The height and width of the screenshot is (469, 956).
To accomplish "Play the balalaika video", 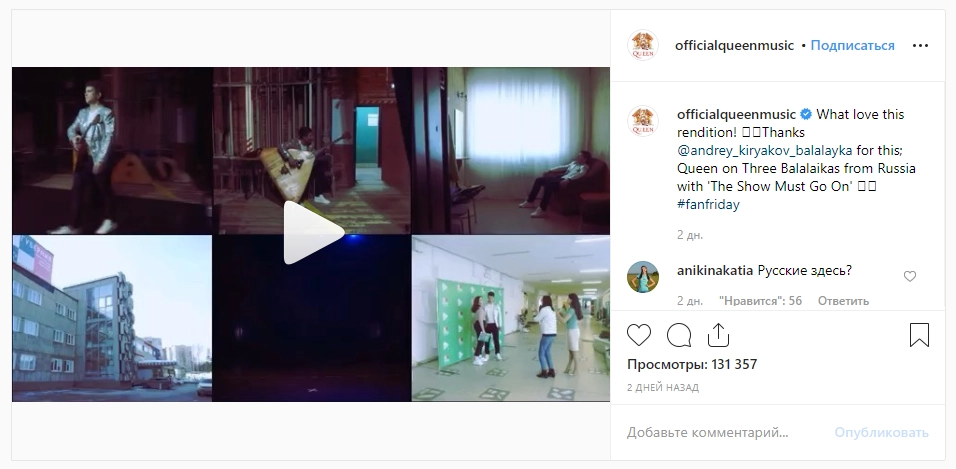I will (313, 232).
